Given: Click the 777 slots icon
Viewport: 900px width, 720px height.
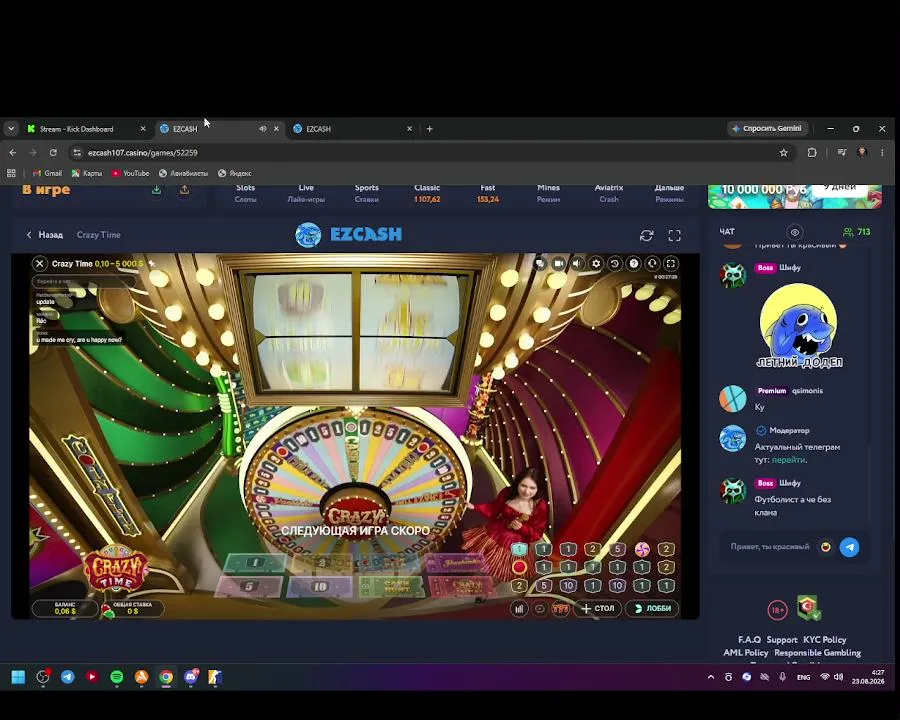Looking at the screenshot, I should click(560, 609).
